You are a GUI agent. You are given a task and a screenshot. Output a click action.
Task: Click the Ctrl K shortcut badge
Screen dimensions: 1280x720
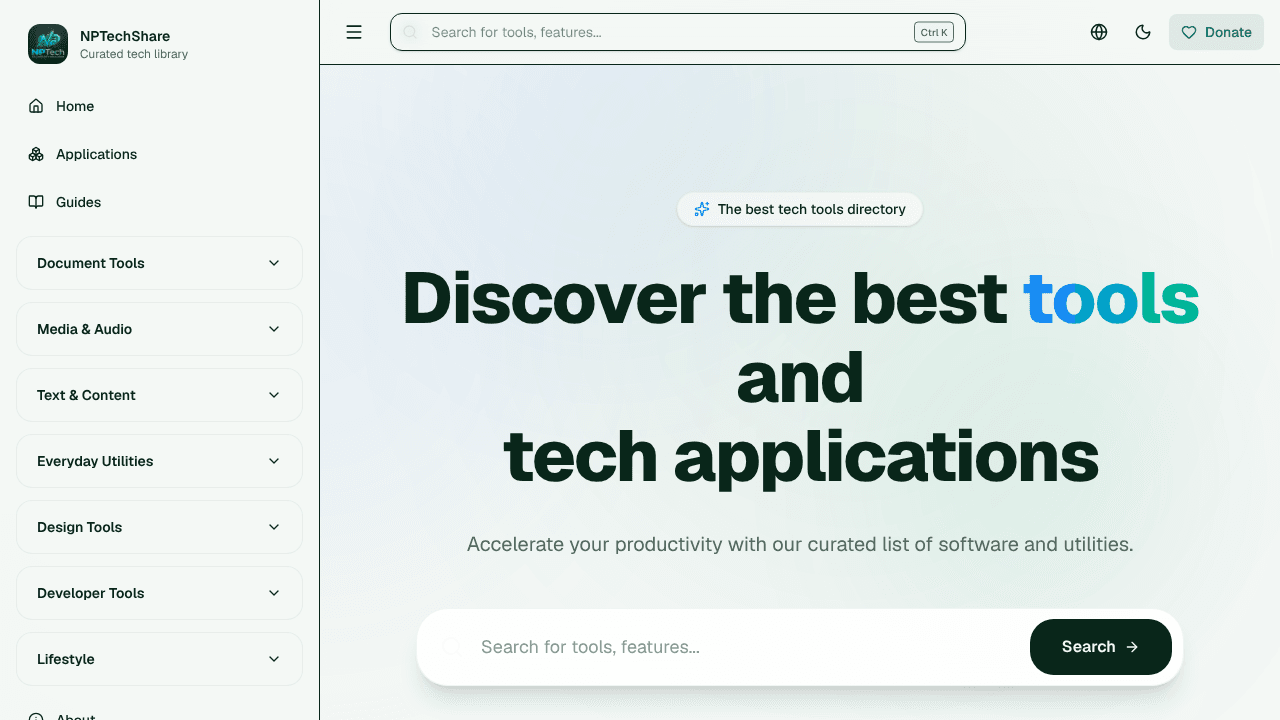934,32
